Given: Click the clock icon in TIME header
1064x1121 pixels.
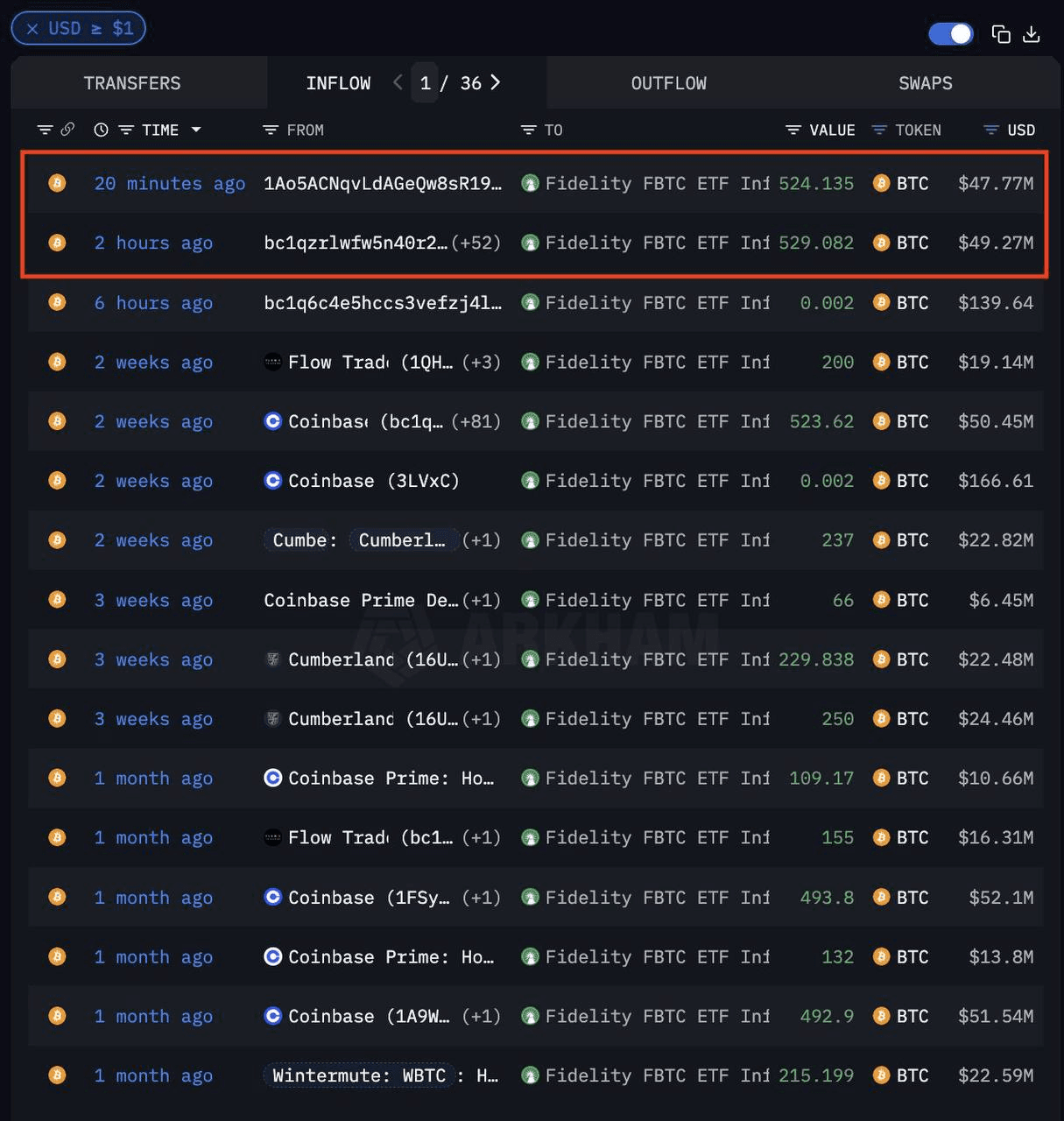Looking at the screenshot, I should coord(101,130).
